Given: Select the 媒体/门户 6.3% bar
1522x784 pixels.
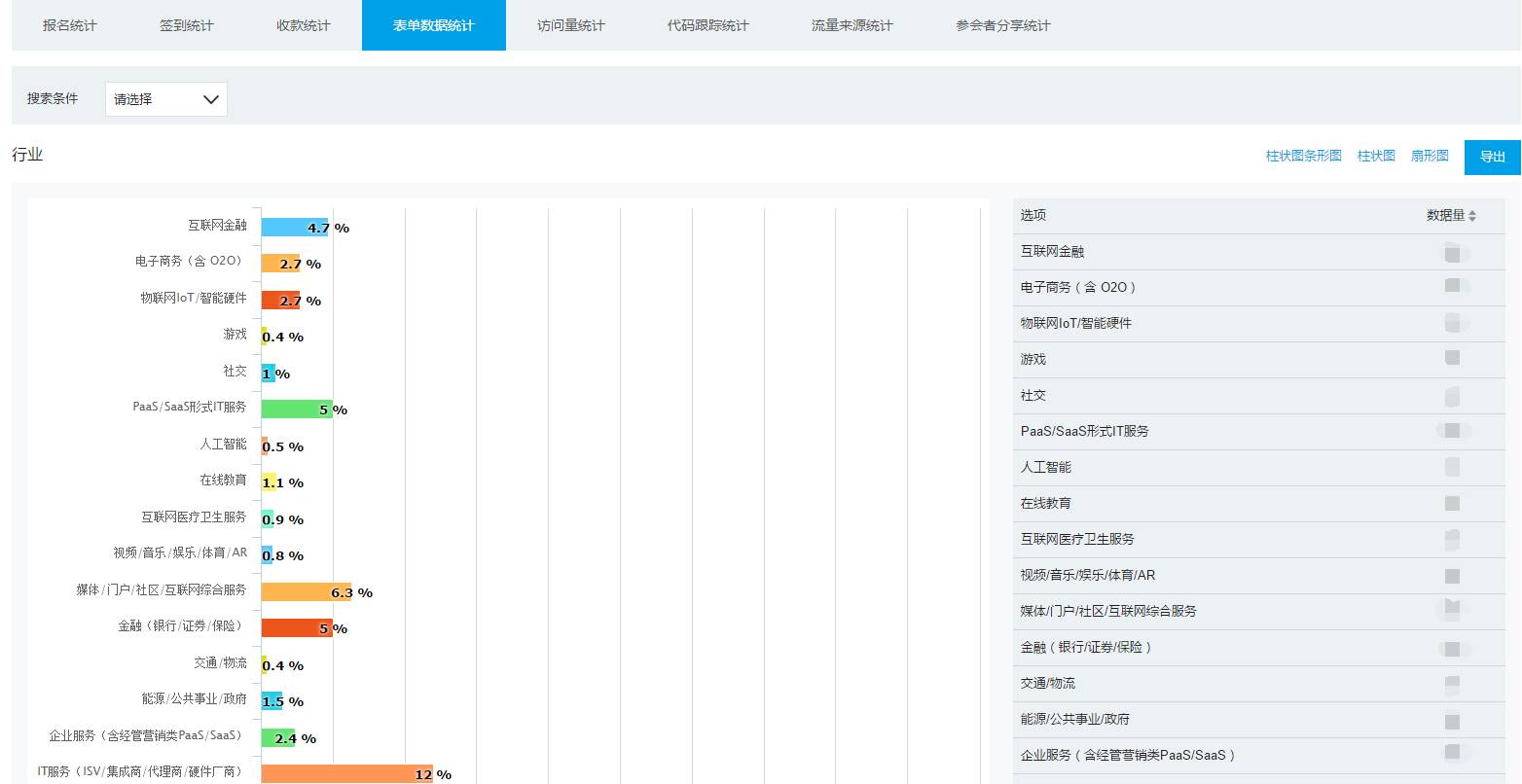Looking at the screenshot, I should 307,591.
